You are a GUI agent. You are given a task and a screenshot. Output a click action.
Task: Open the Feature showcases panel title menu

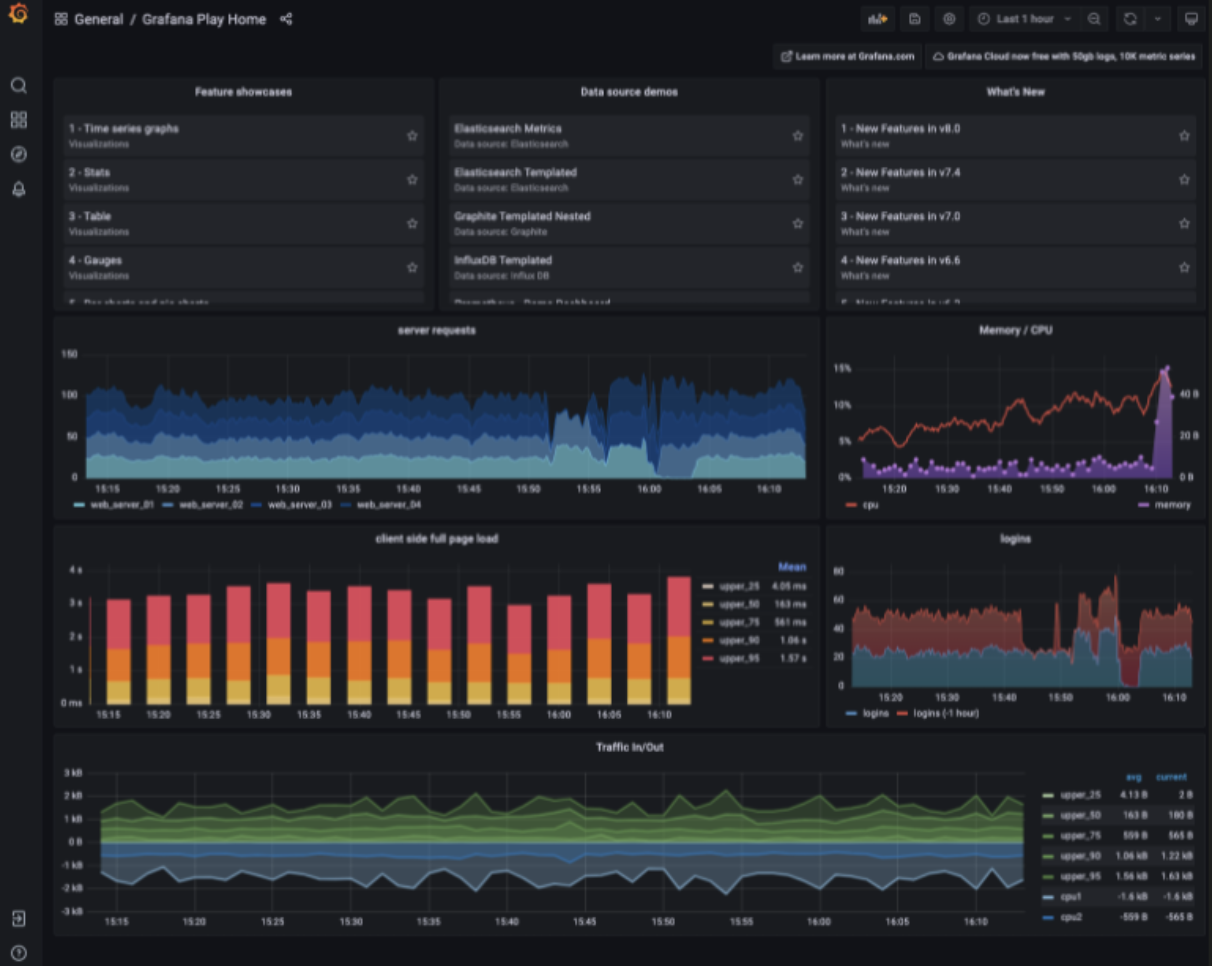point(243,92)
